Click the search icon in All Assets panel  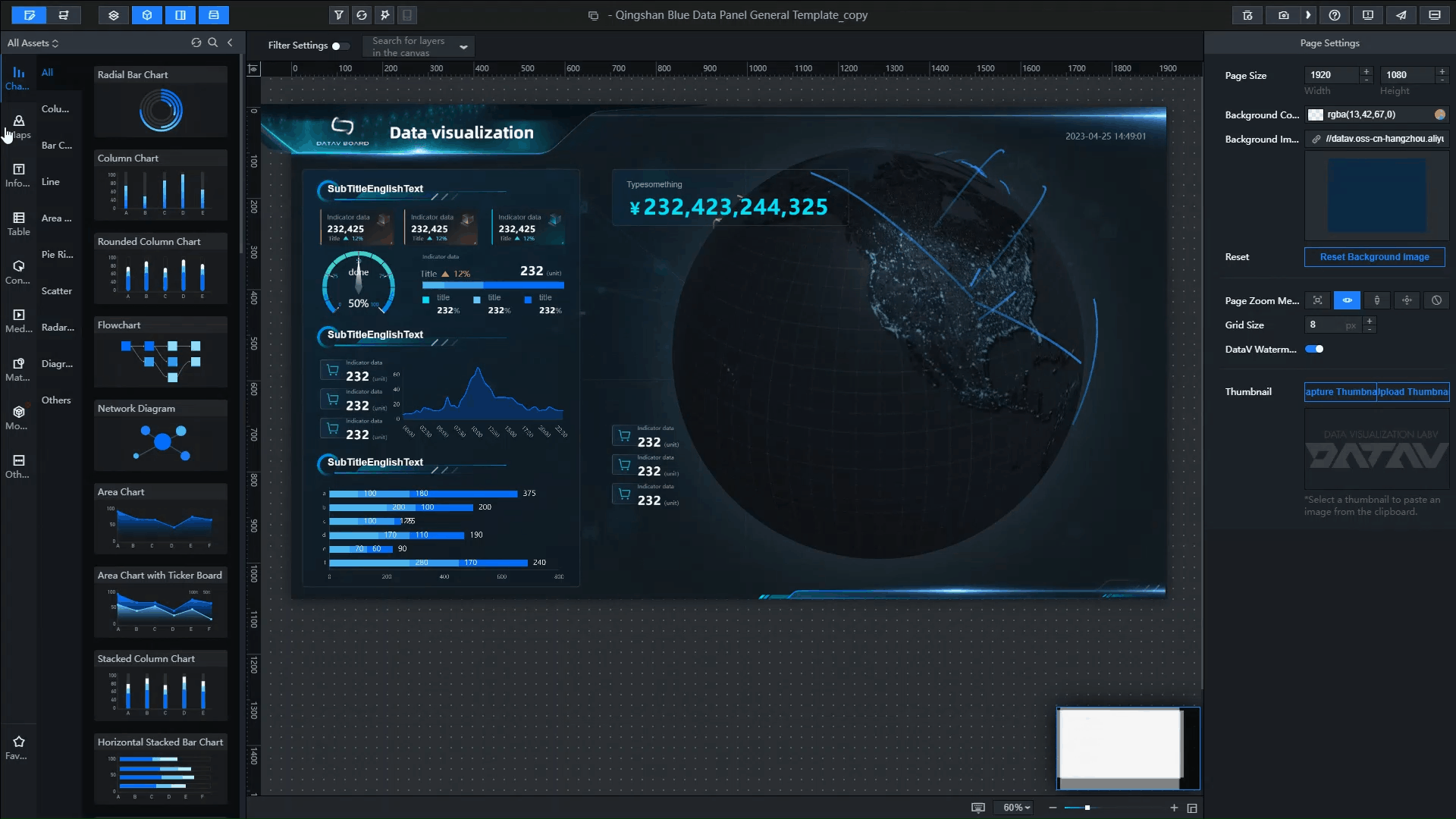pos(213,43)
